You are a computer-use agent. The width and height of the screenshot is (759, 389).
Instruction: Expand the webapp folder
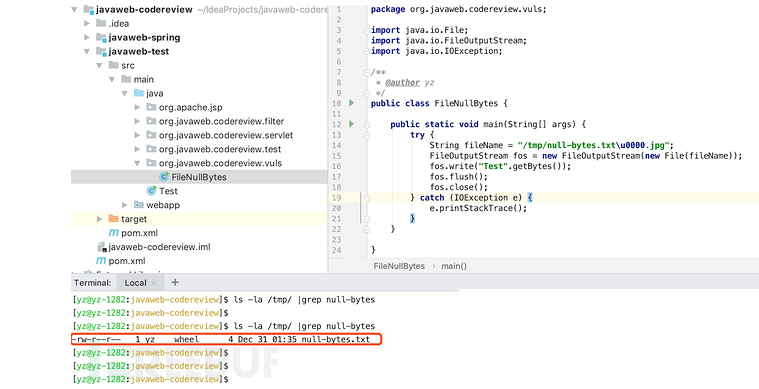[x=125, y=205]
